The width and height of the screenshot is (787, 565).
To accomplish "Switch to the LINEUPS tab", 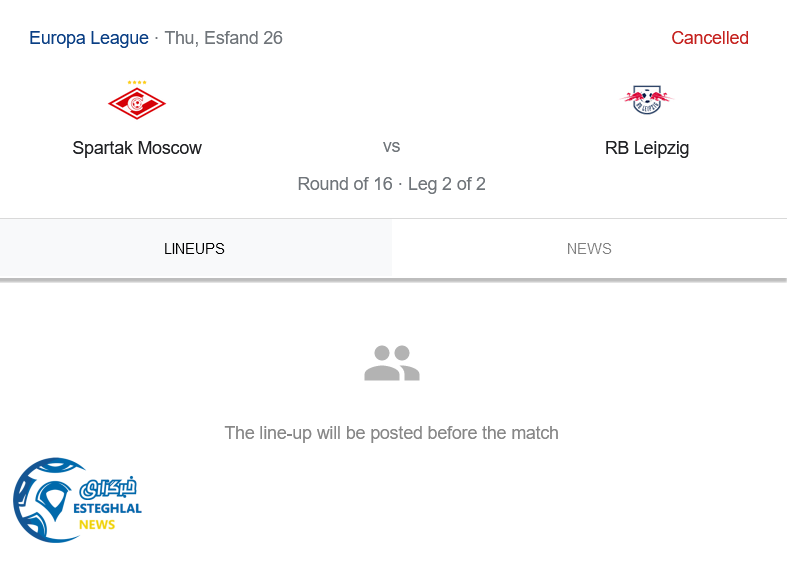I will 195,249.
